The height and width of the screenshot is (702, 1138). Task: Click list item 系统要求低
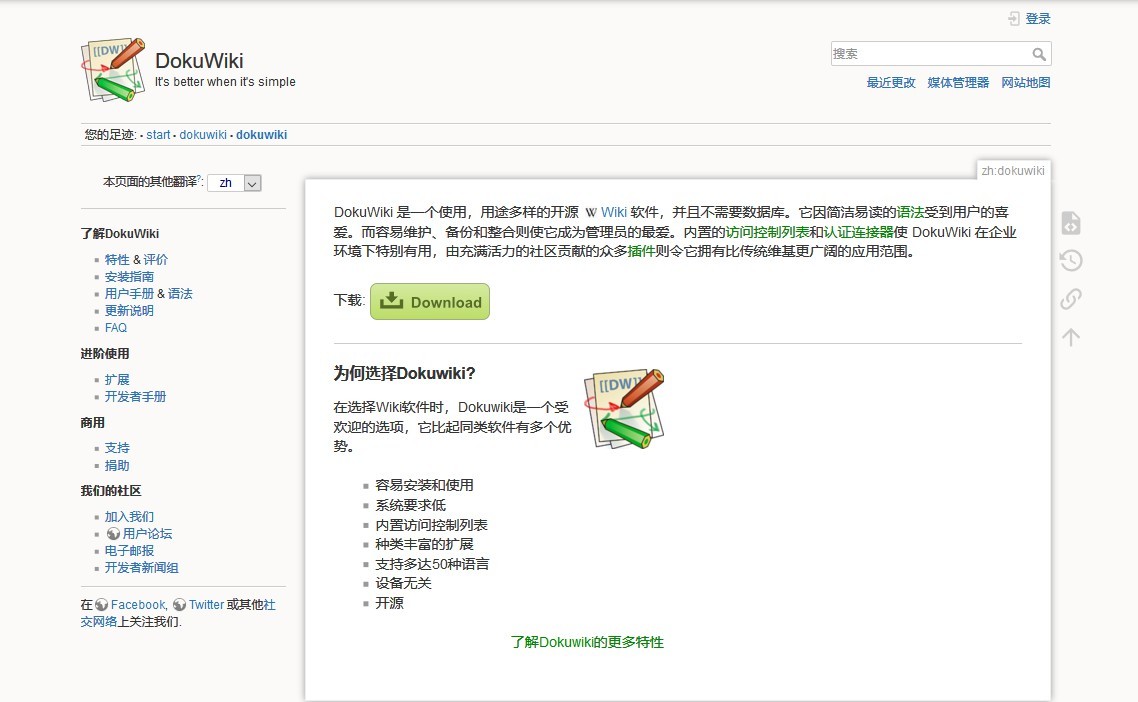tap(410, 505)
